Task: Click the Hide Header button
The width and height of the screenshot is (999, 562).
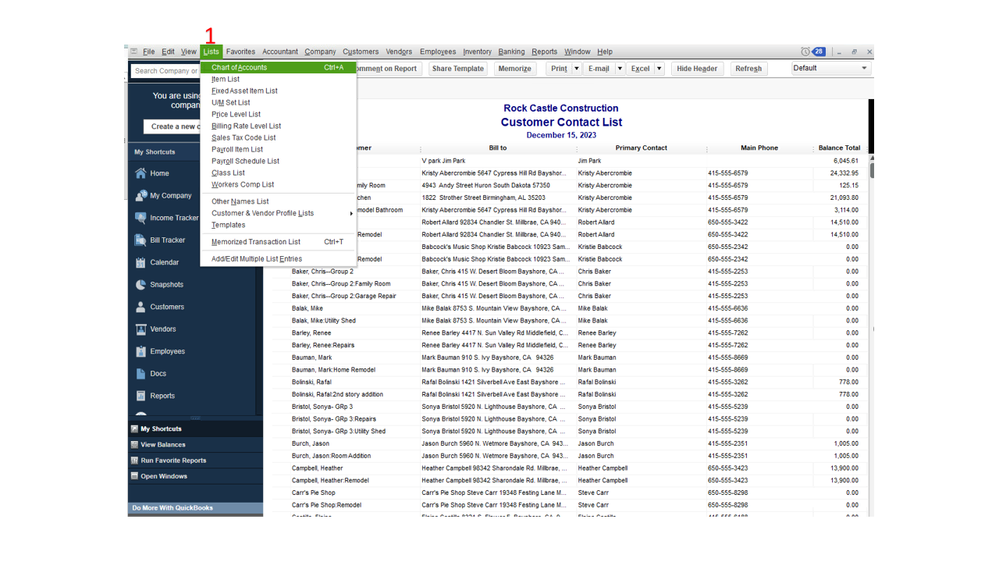Action: click(x=696, y=69)
